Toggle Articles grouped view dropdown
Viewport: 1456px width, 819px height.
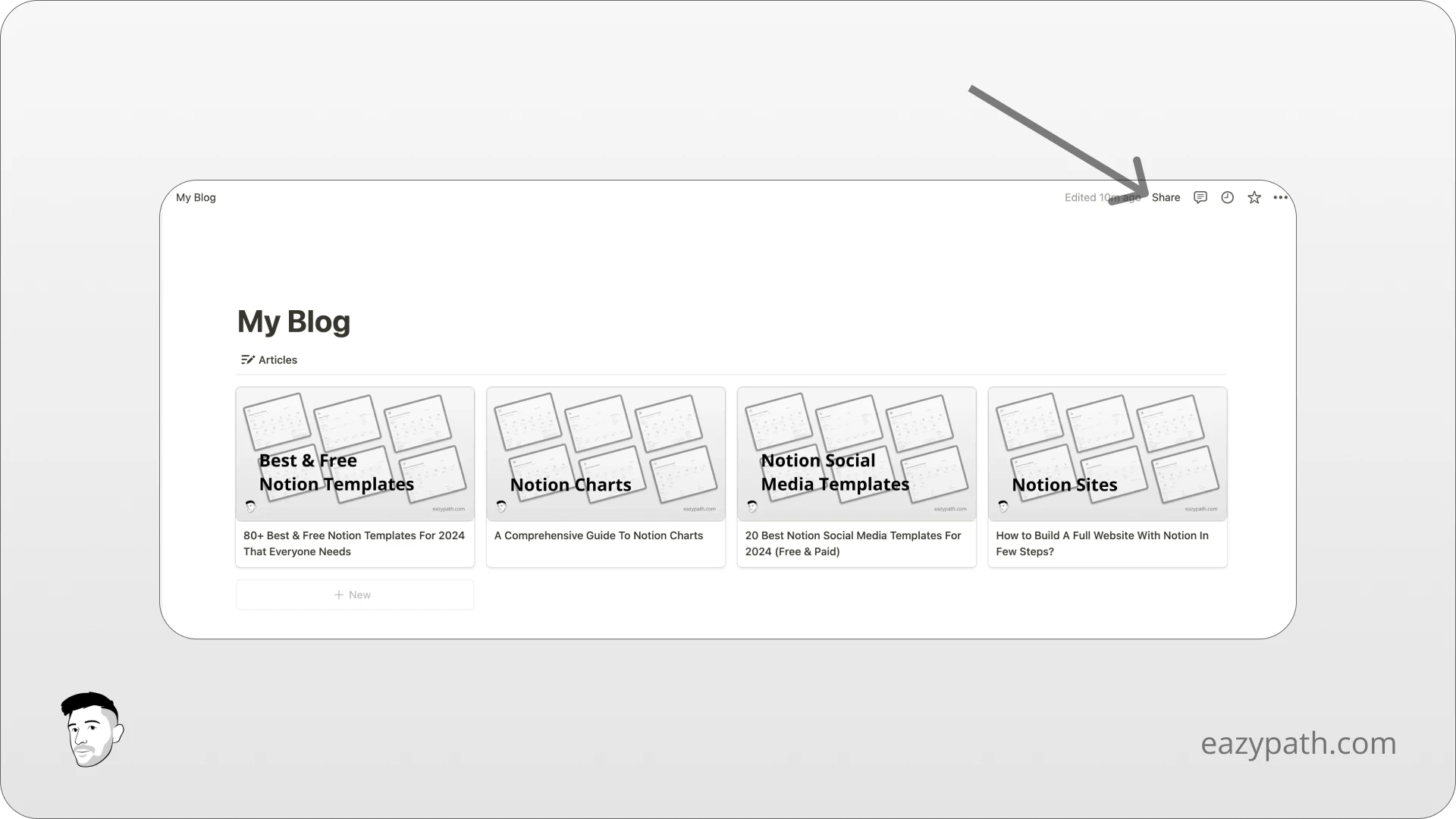tap(268, 359)
